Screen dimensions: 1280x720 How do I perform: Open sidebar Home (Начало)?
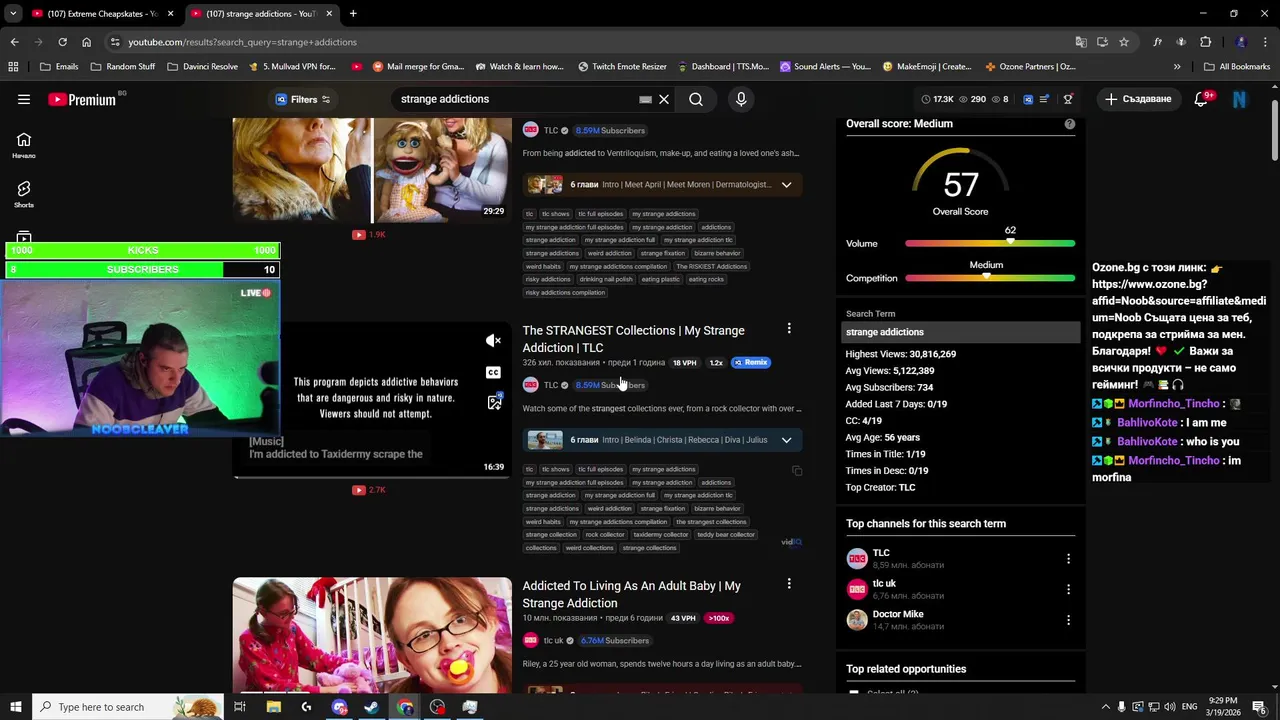pos(24,146)
